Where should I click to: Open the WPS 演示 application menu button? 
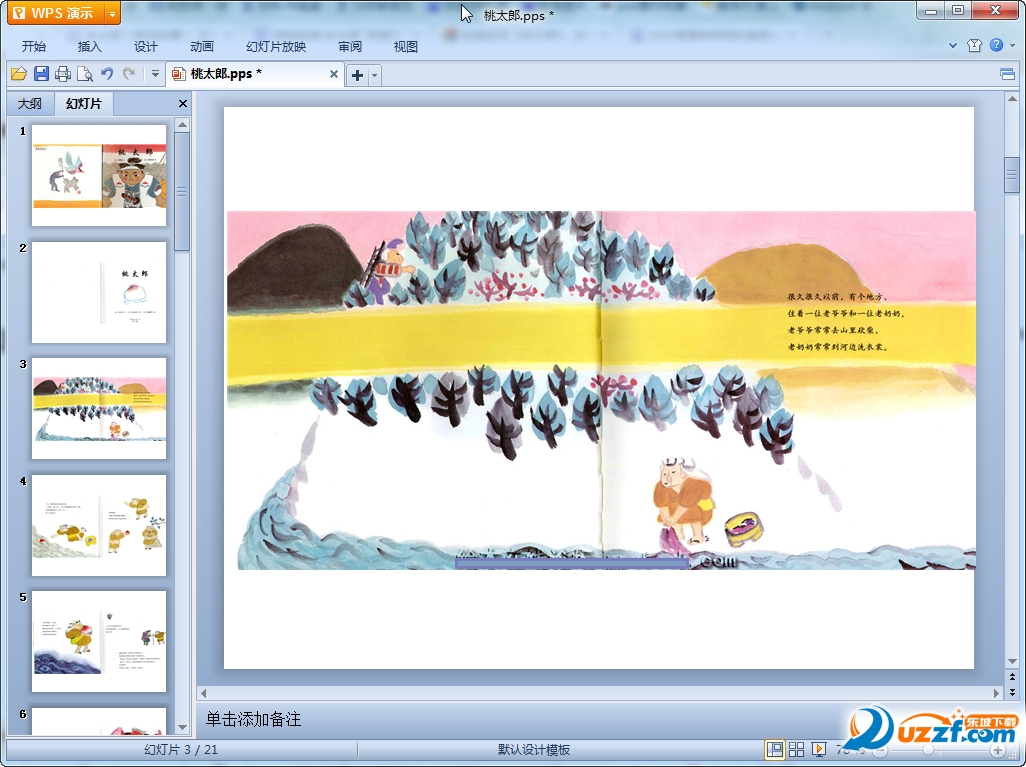click(x=56, y=12)
